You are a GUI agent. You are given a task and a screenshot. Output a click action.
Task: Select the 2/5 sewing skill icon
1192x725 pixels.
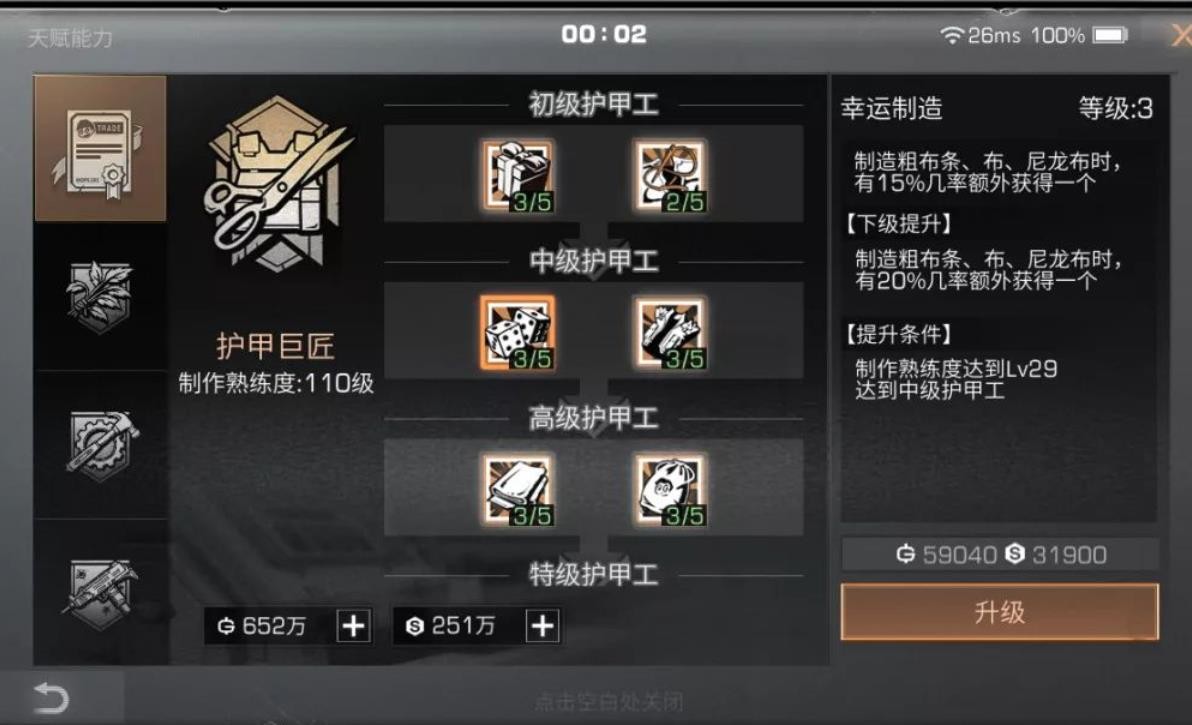(x=670, y=175)
